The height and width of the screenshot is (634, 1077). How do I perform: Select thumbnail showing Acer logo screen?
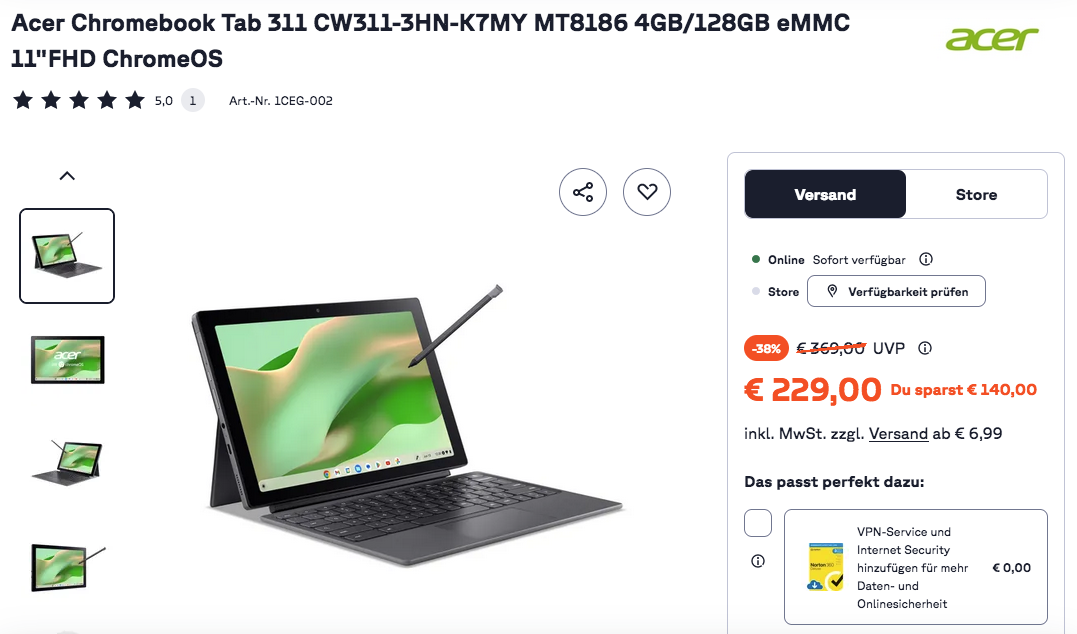[x=67, y=359]
